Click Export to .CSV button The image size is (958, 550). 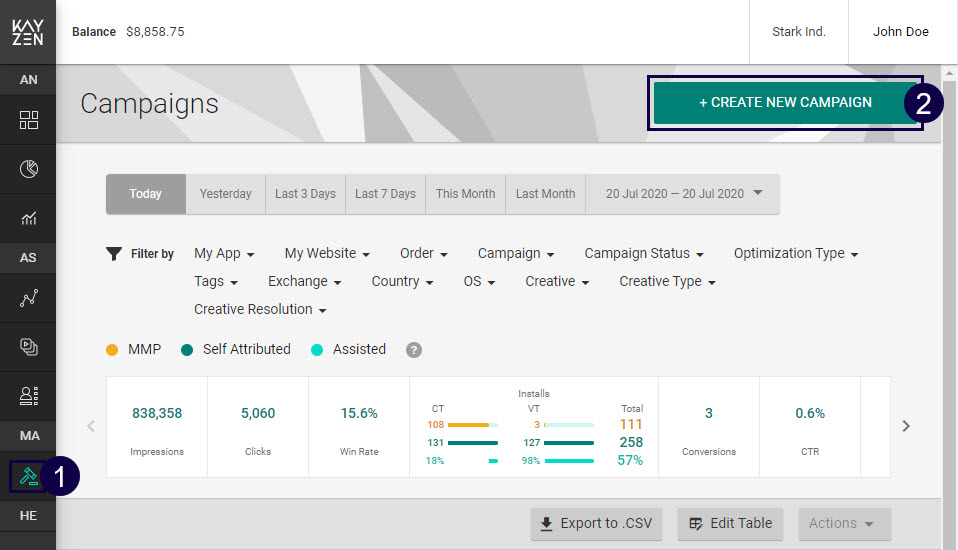[x=595, y=523]
